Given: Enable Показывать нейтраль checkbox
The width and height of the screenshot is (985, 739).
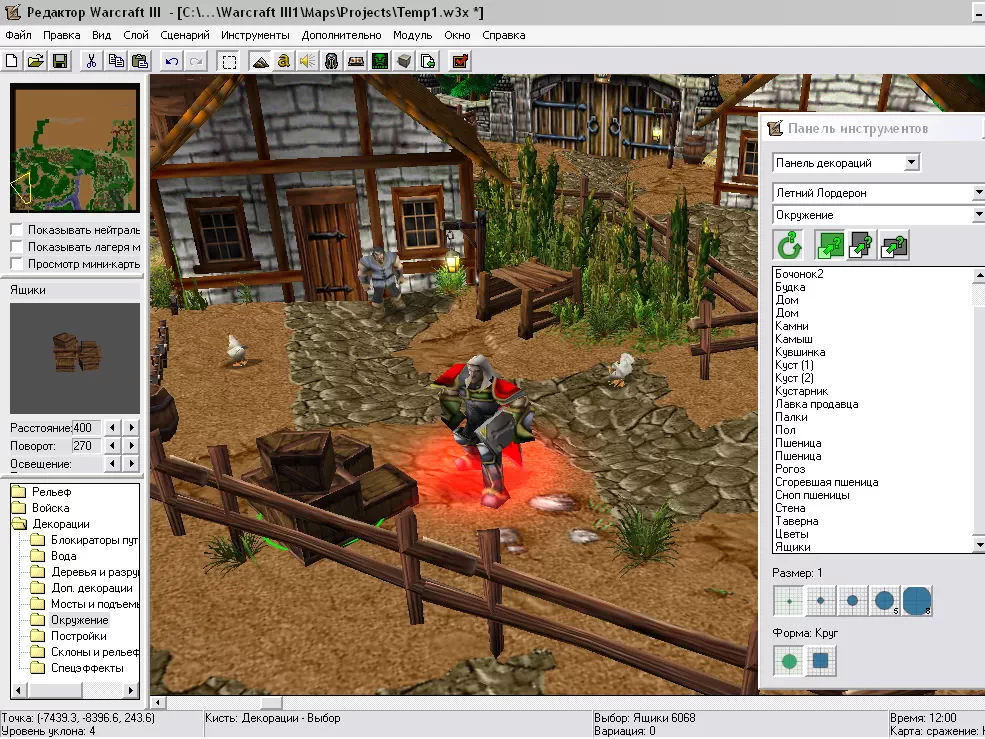Looking at the screenshot, I should 16,230.
